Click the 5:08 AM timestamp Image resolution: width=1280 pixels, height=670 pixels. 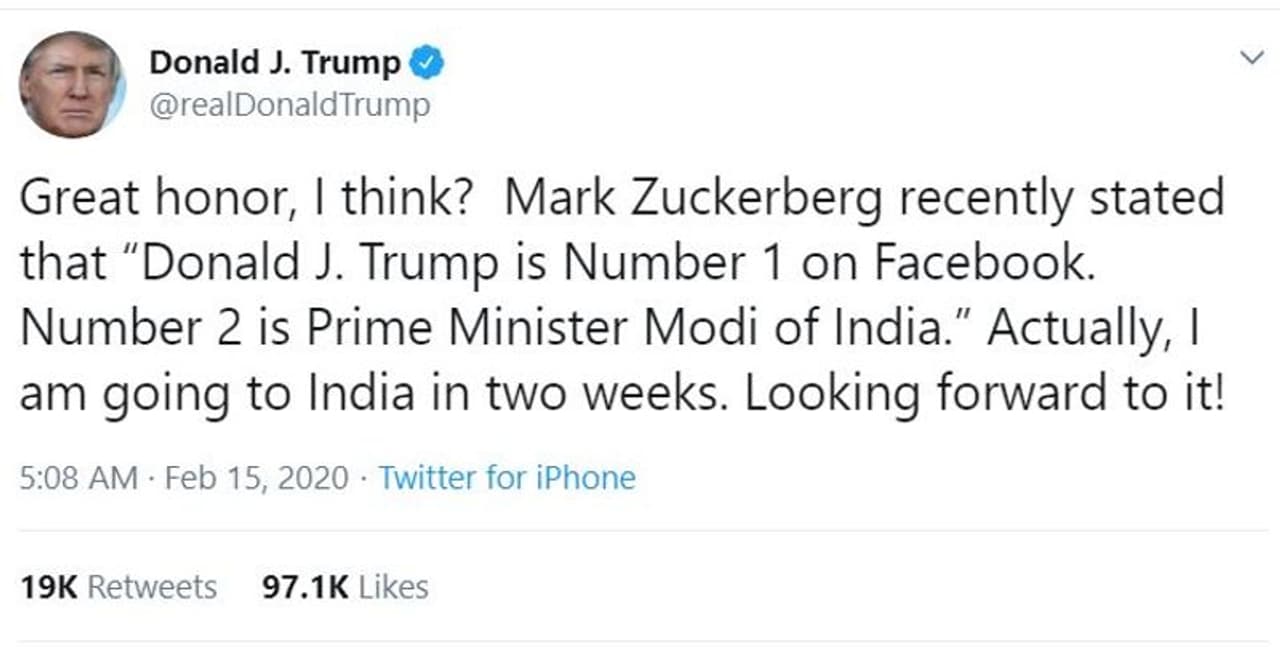pos(79,478)
